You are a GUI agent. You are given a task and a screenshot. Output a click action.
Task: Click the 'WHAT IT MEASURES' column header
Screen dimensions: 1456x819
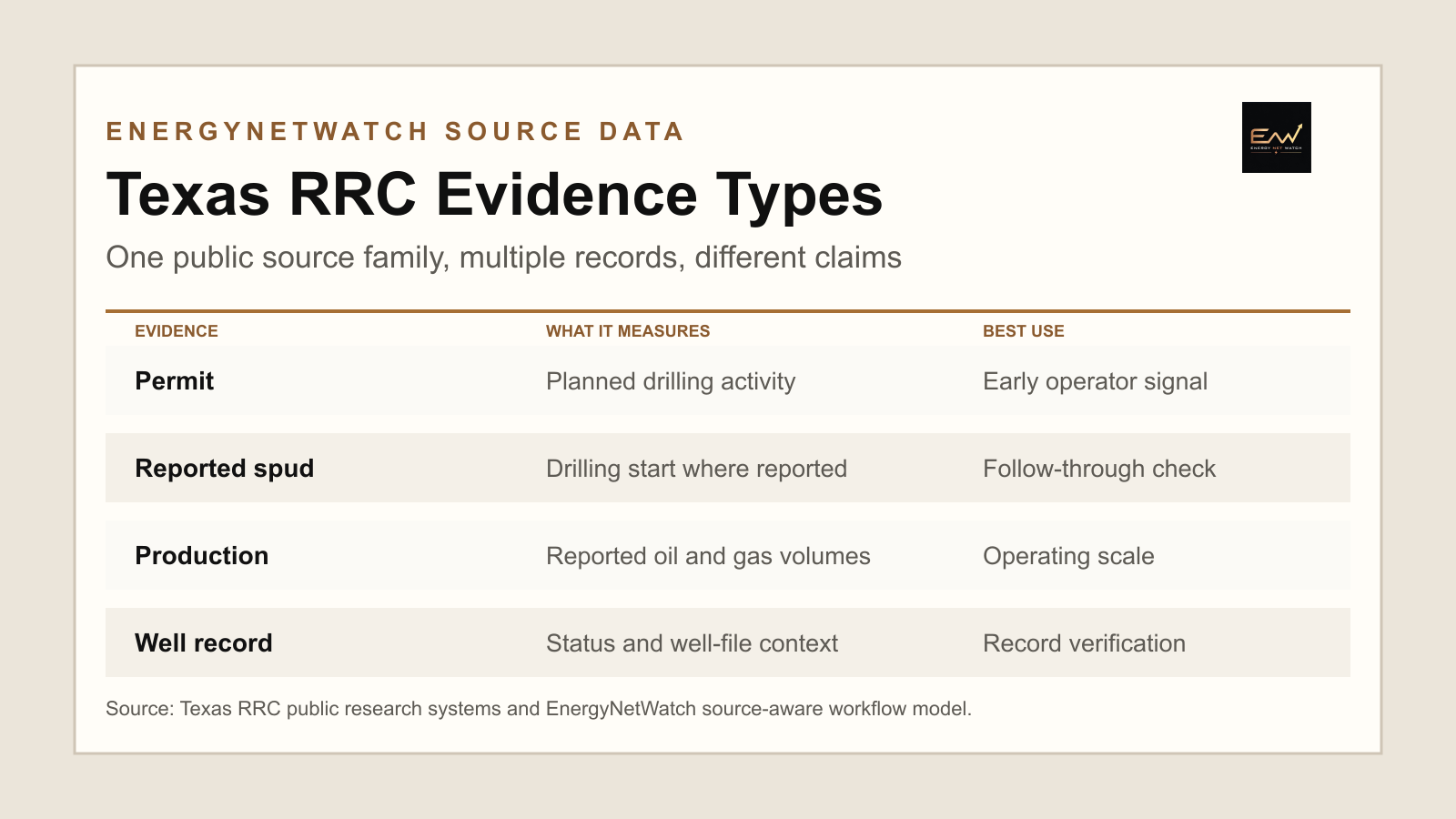click(x=628, y=331)
